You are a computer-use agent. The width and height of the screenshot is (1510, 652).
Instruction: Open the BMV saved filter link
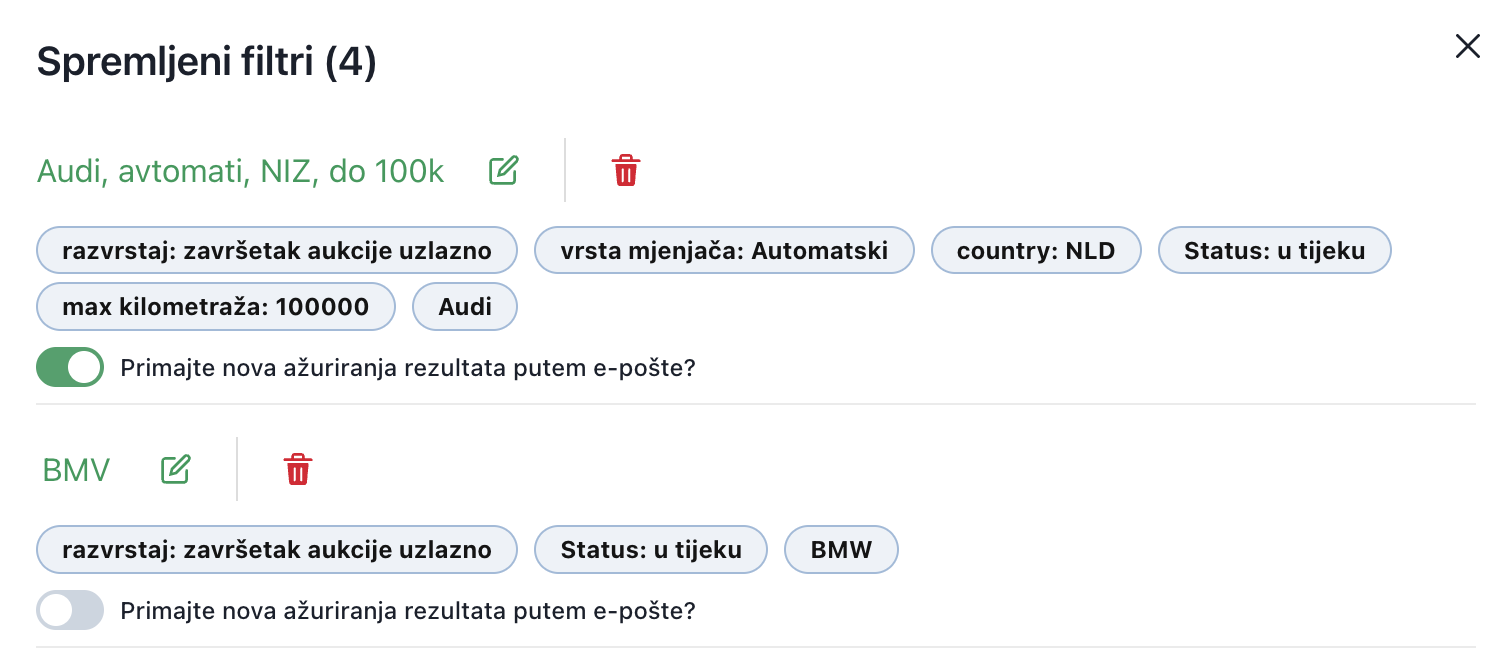click(x=76, y=470)
